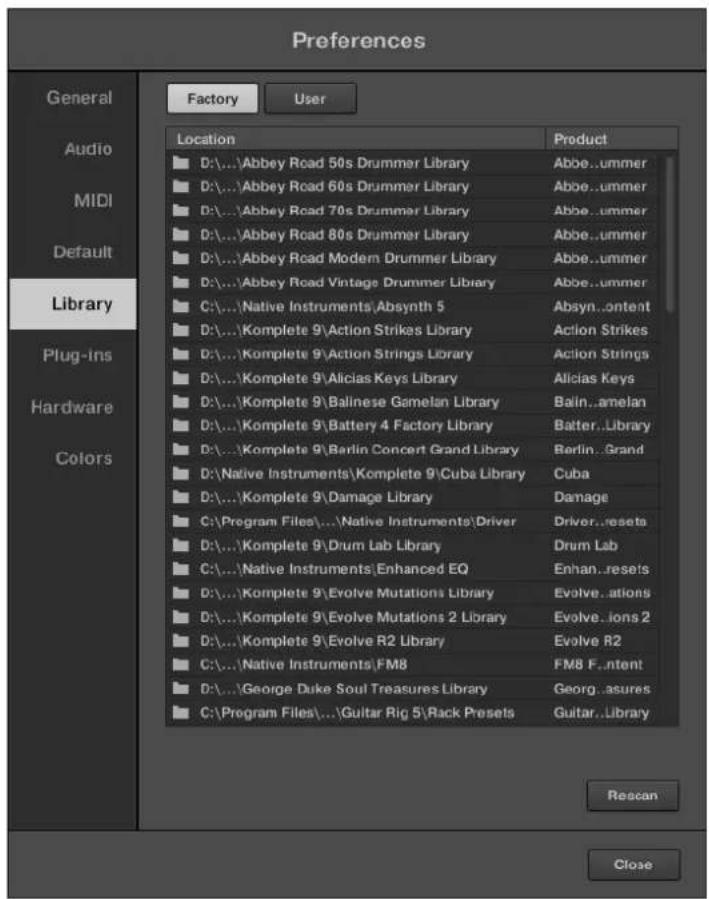Select the Library preferences section
Viewport: 709px width, 899px height.
[73, 304]
